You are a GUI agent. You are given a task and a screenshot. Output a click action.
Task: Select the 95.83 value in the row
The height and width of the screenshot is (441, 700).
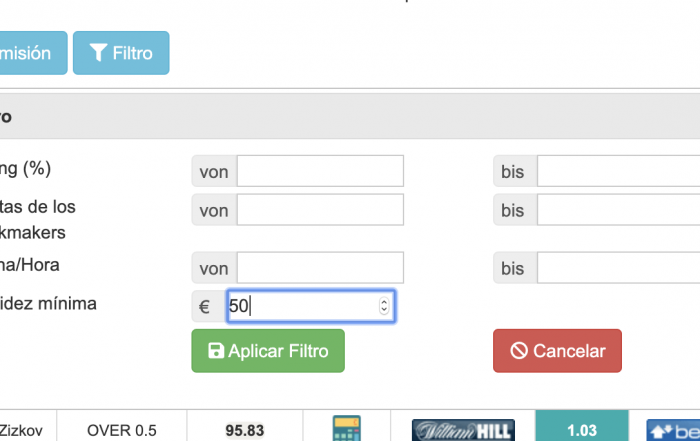pyautogui.click(x=245, y=430)
